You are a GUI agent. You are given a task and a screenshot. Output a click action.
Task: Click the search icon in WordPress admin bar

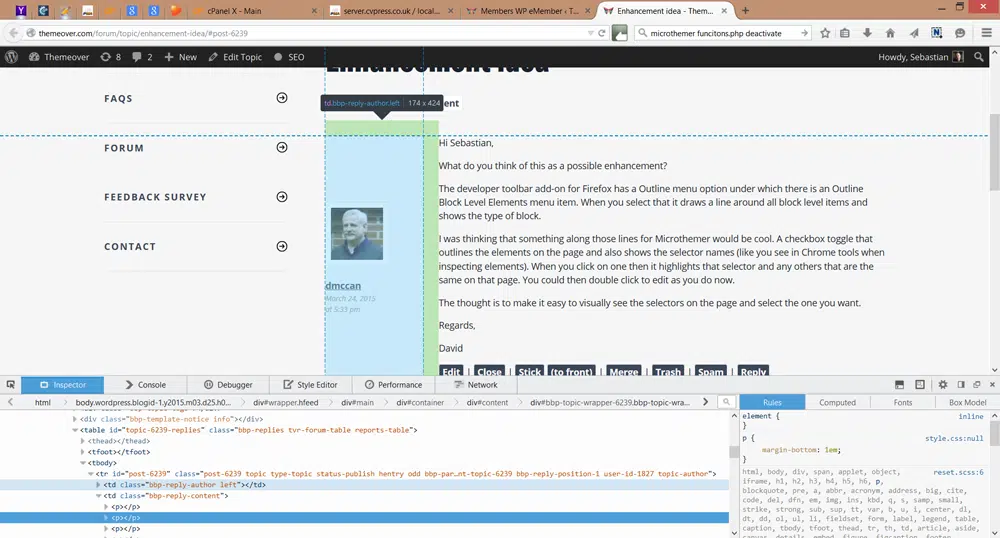(980, 57)
